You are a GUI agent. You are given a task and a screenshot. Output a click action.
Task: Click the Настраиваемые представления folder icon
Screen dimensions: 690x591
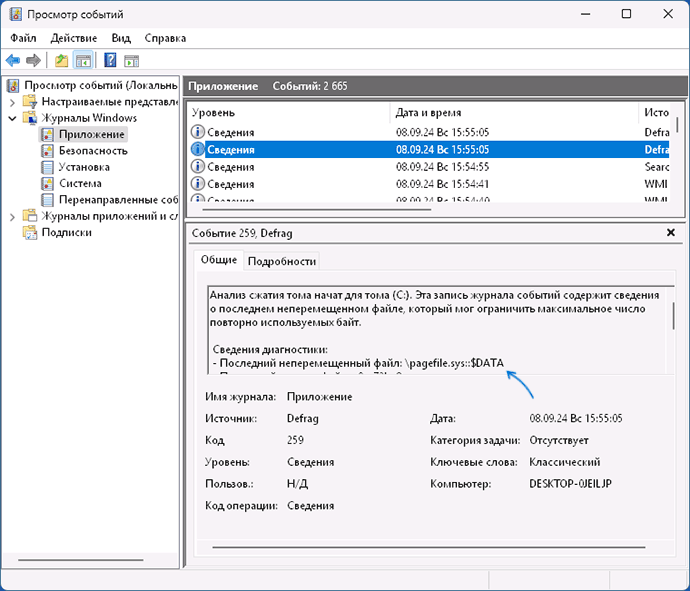click(x=30, y=102)
